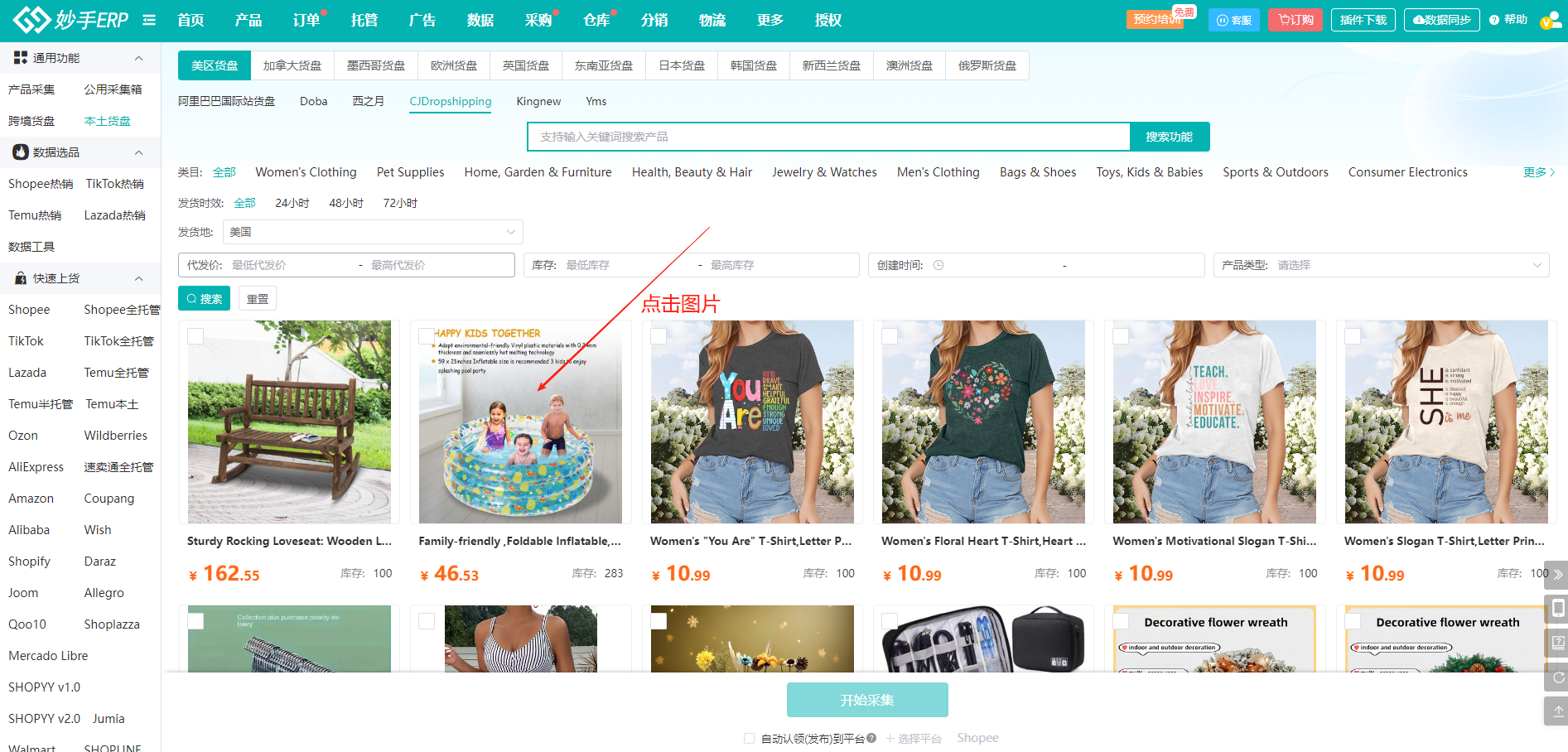Open the help manual floating icon

[1557, 643]
